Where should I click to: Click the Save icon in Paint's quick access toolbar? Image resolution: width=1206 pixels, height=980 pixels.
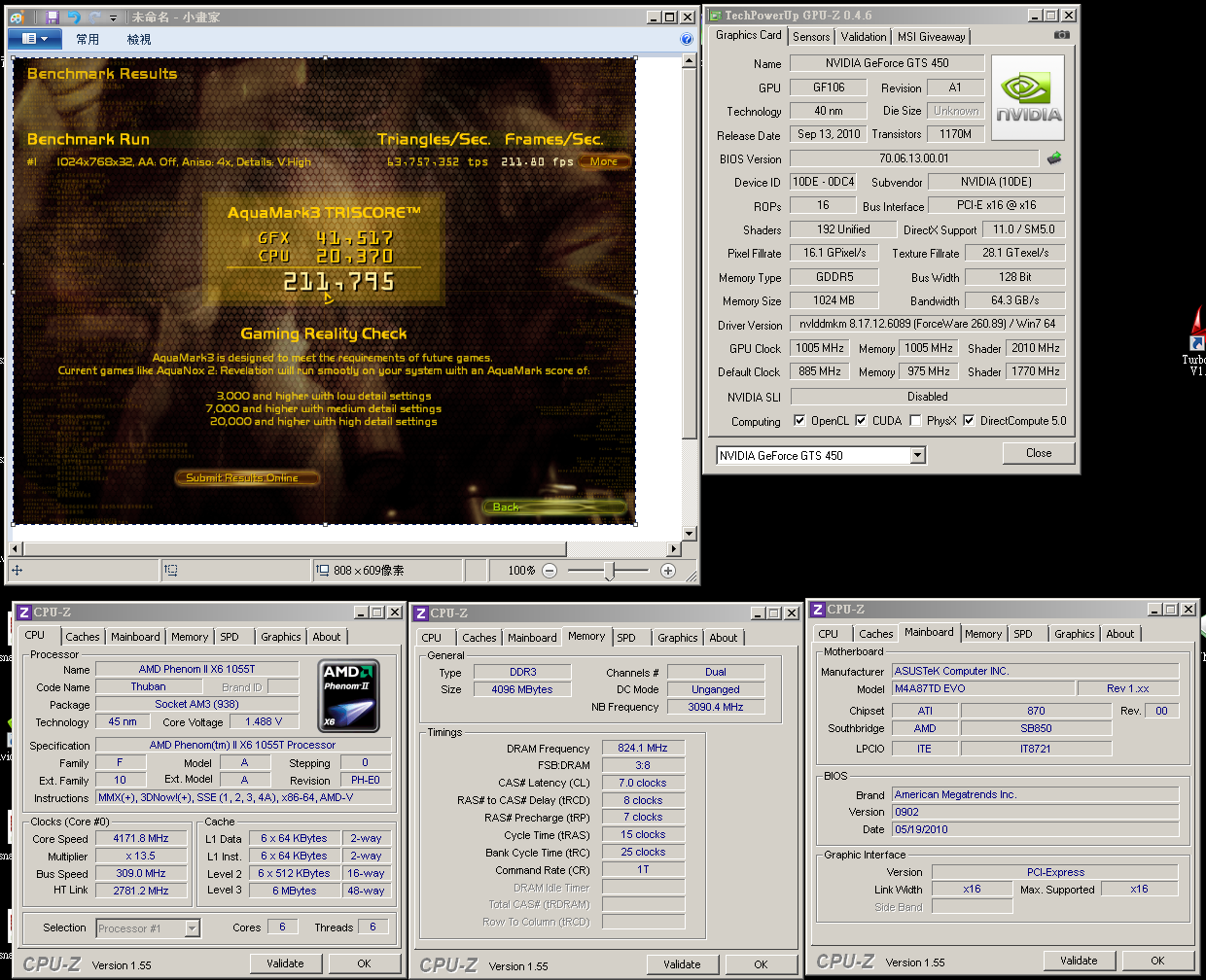[52, 17]
